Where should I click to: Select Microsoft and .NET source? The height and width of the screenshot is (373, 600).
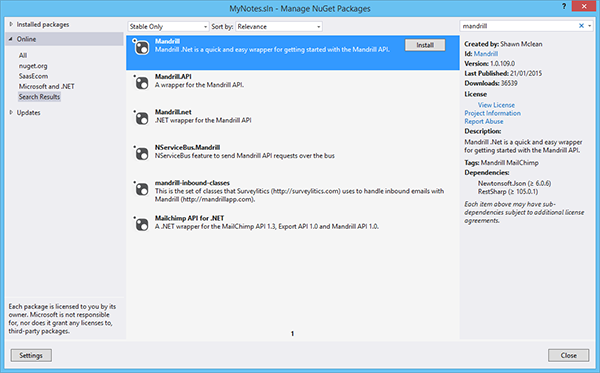(47, 86)
